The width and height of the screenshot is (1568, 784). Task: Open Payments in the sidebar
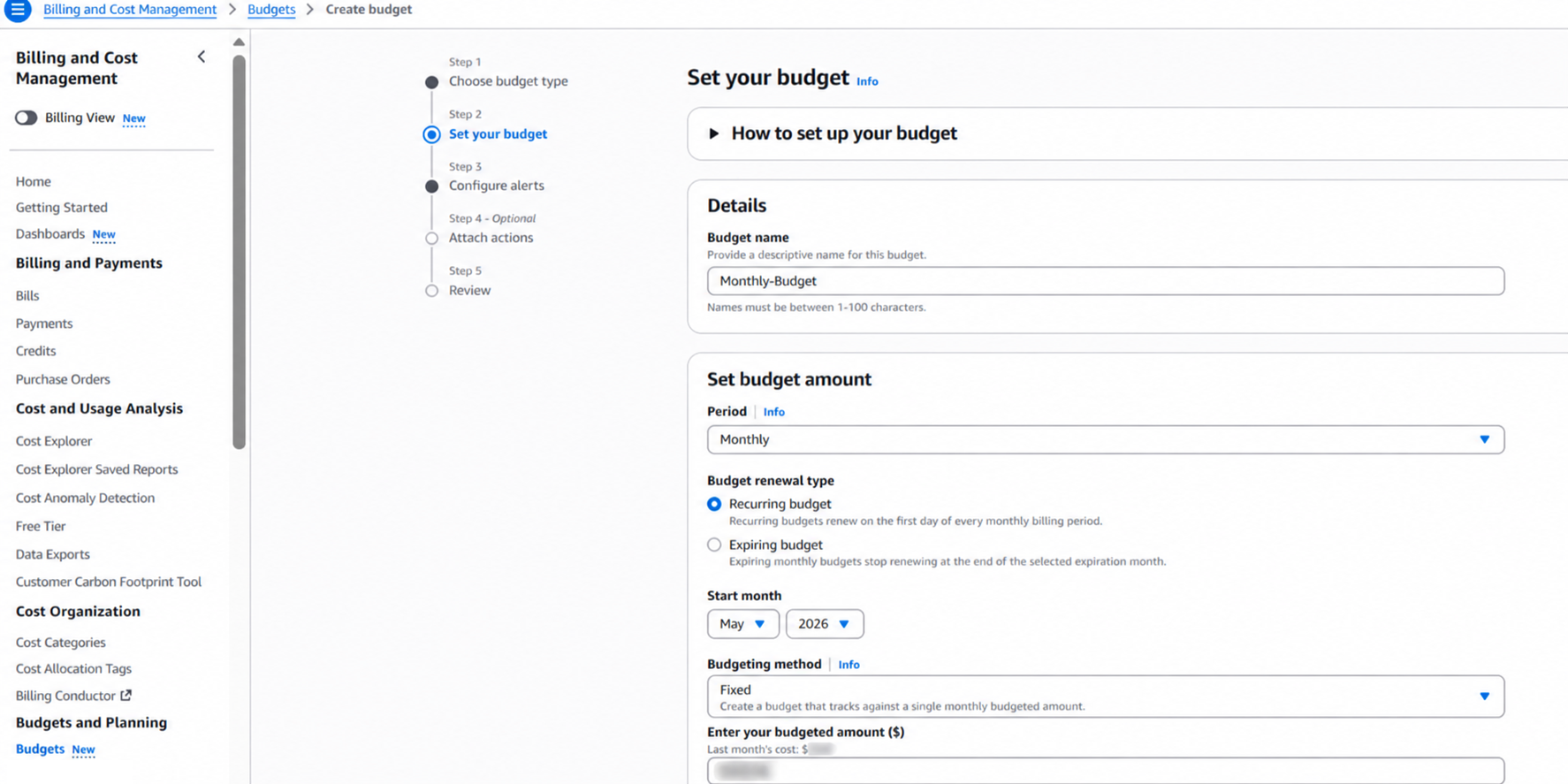pos(44,323)
